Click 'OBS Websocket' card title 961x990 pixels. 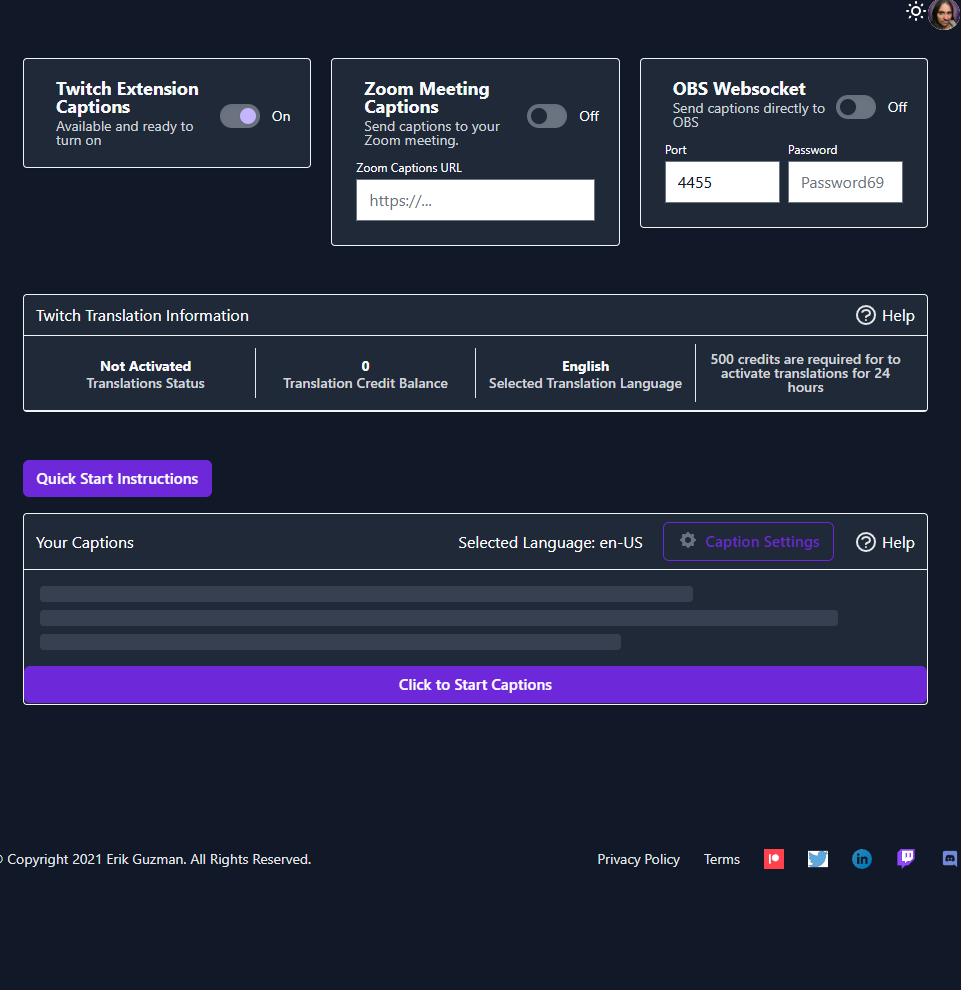[739, 88]
